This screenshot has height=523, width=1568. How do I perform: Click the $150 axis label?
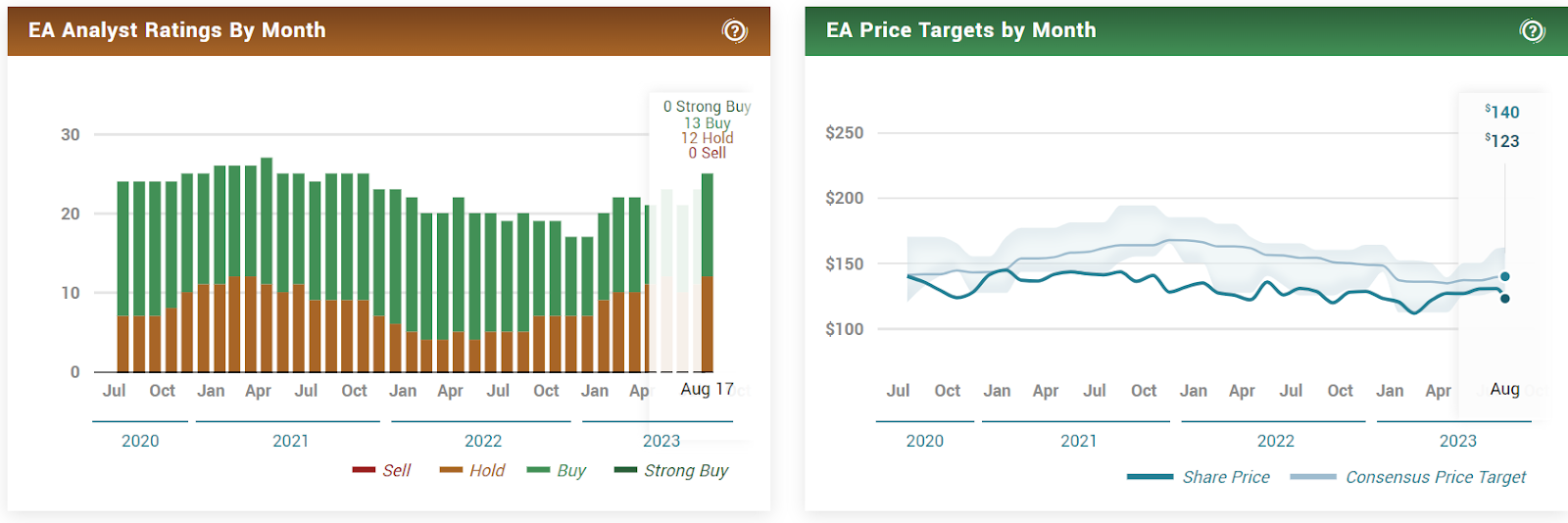tap(845, 263)
